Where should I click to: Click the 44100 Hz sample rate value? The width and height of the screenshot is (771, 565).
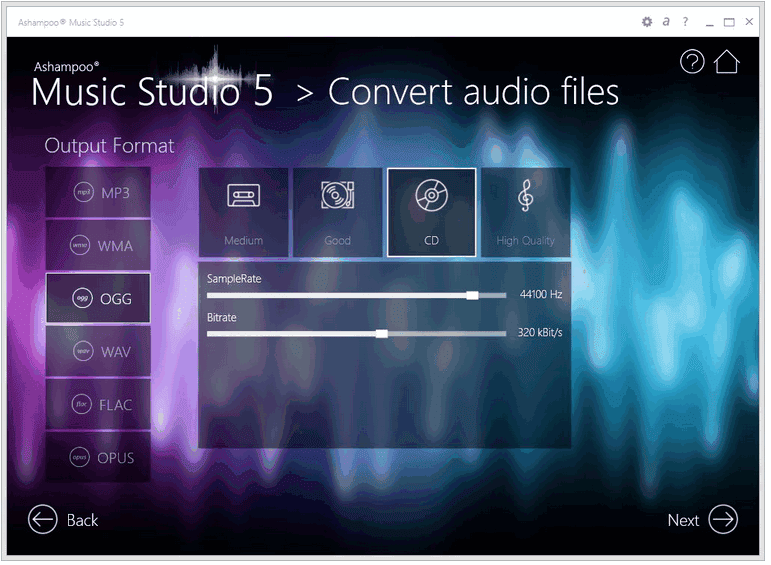pyautogui.click(x=541, y=295)
